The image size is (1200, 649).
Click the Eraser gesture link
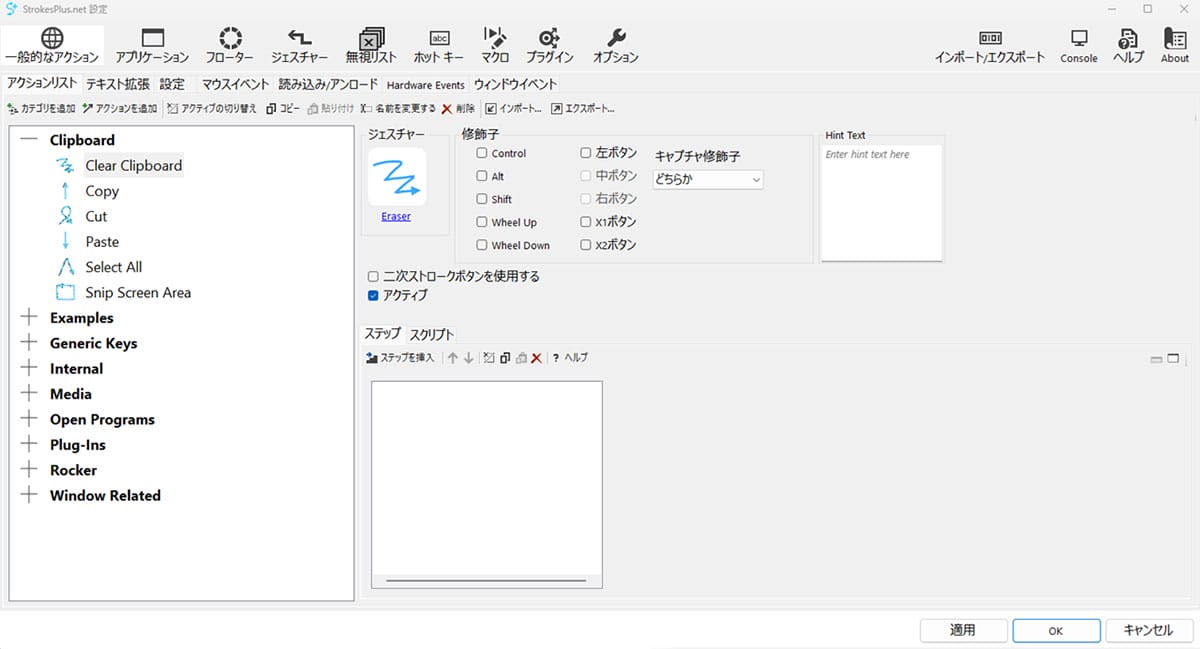(396, 216)
